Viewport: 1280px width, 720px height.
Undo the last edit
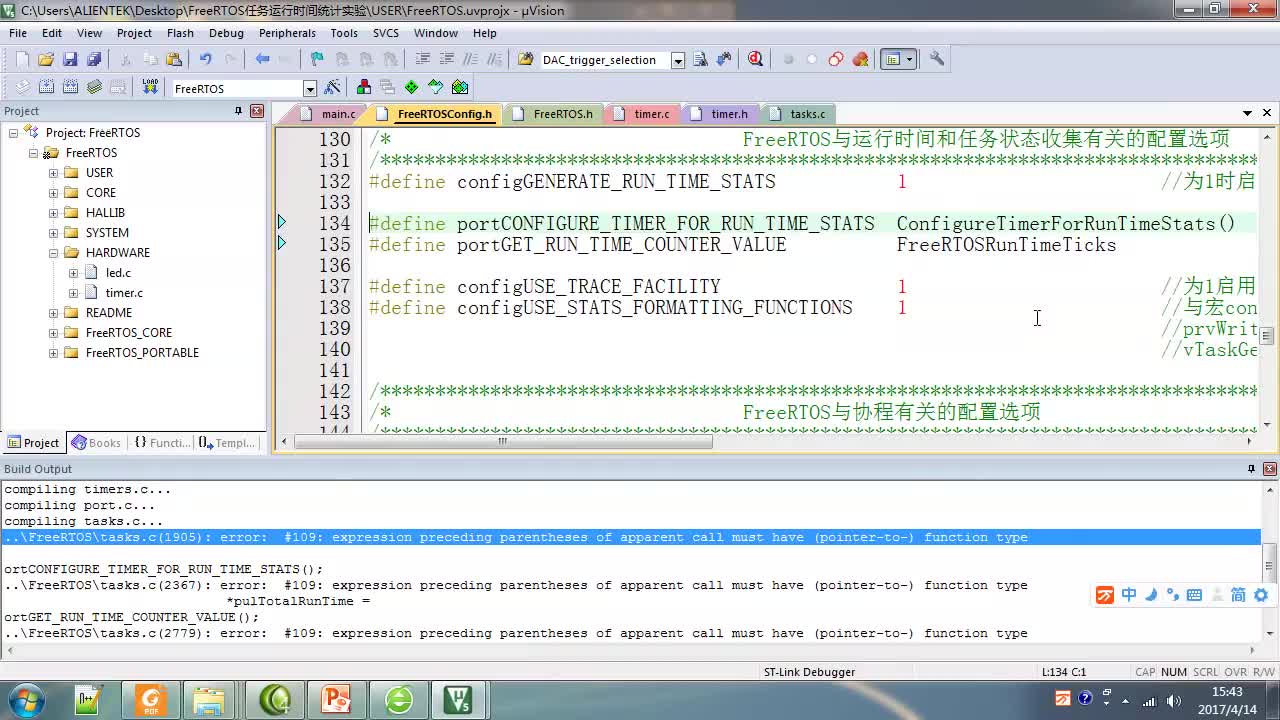point(205,60)
